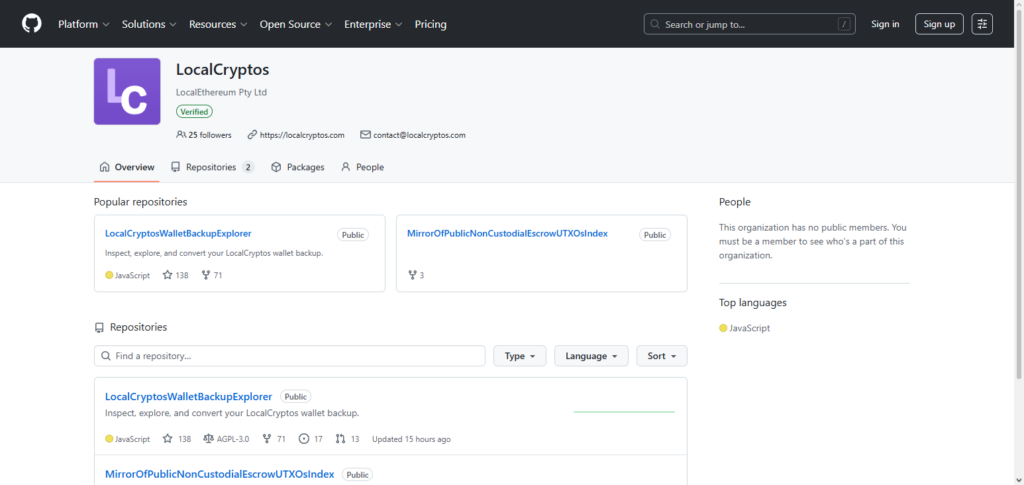Viewport: 1024px width, 485px height.
Task: View the pull requests count showing 13
Action: click(x=348, y=439)
